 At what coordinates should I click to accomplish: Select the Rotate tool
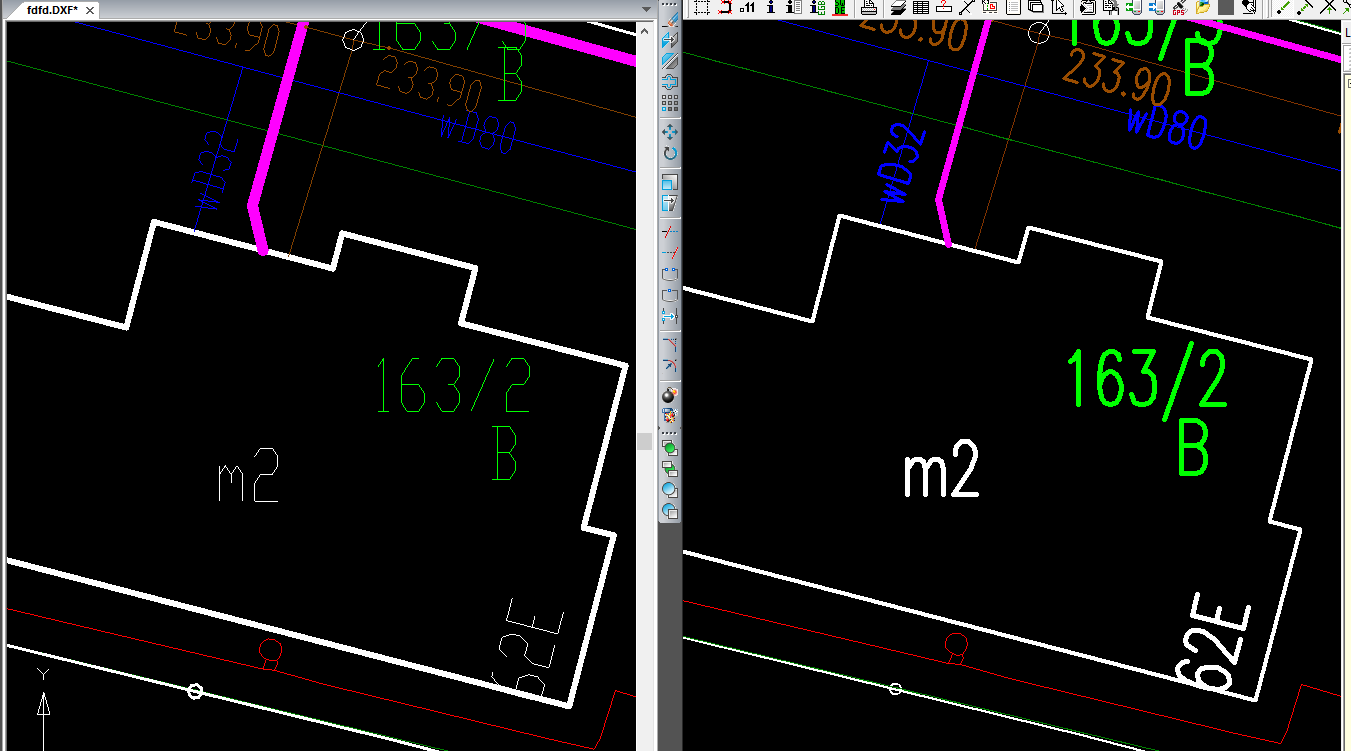click(x=670, y=153)
